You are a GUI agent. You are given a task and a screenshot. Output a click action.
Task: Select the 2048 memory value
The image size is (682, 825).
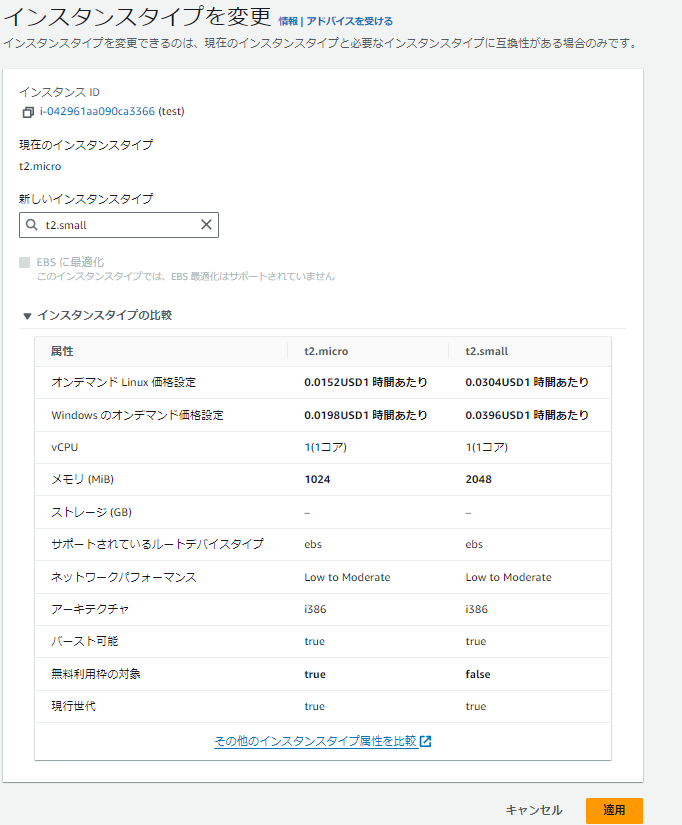pyautogui.click(x=478, y=479)
